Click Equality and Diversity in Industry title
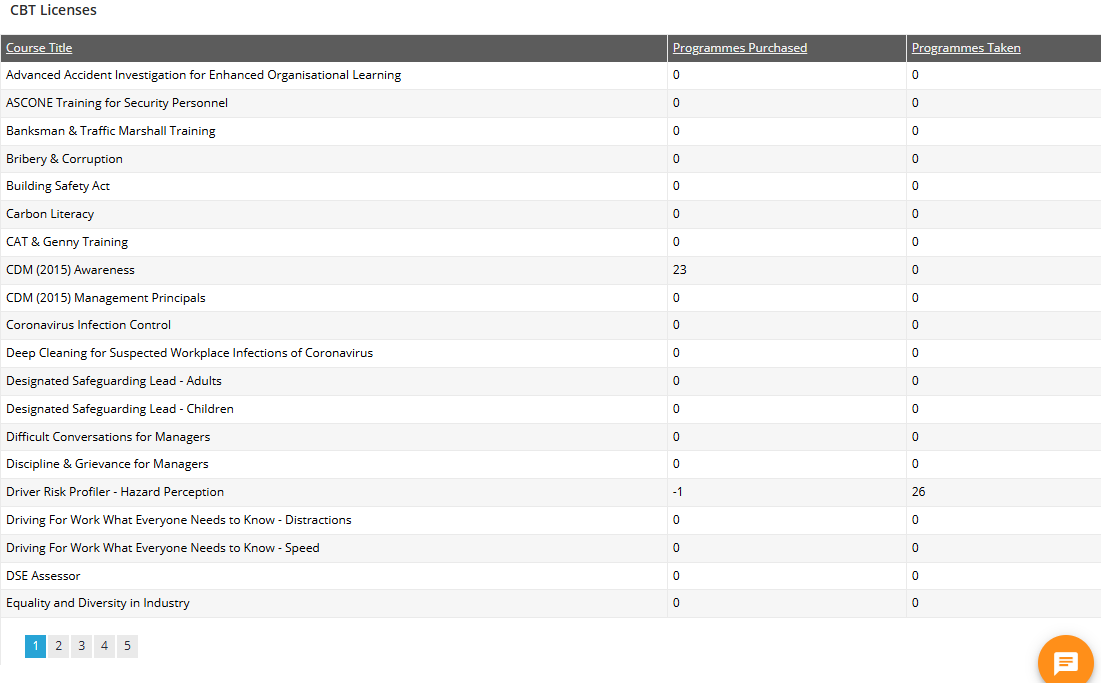The width and height of the screenshot is (1101, 683). pyautogui.click(x=97, y=603)
